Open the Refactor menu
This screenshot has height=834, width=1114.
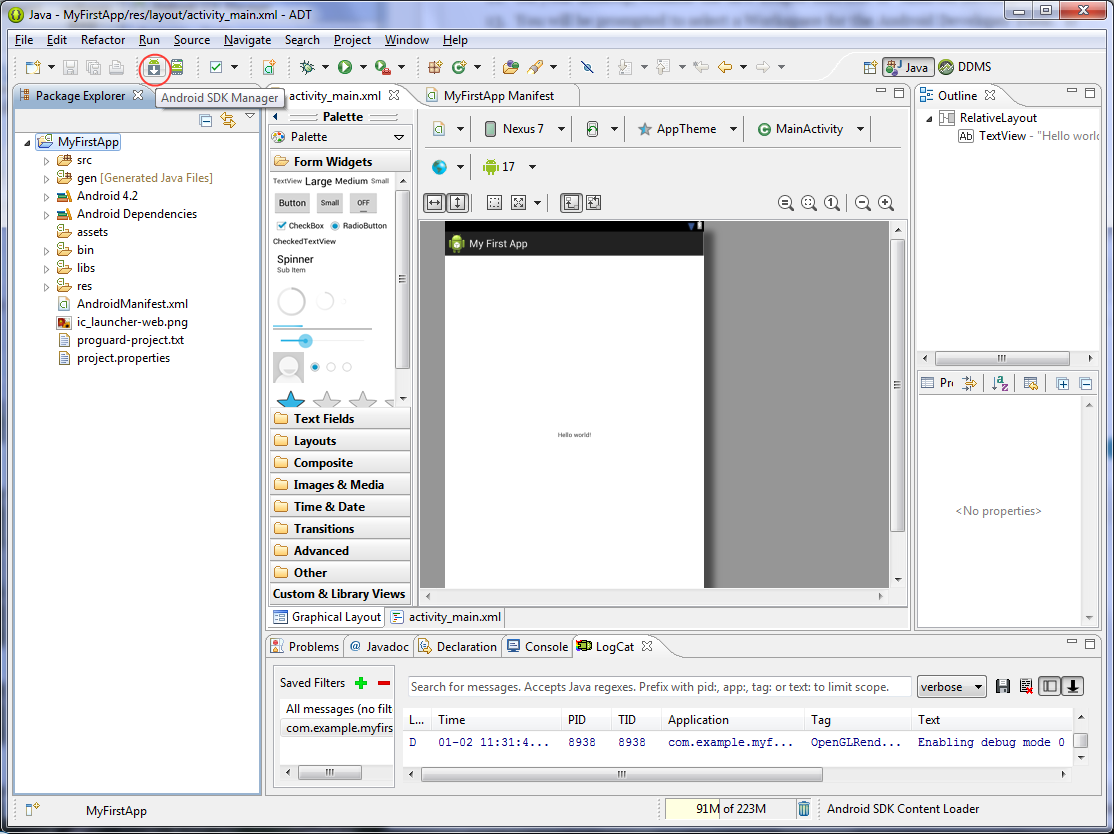tap(103, 40)
